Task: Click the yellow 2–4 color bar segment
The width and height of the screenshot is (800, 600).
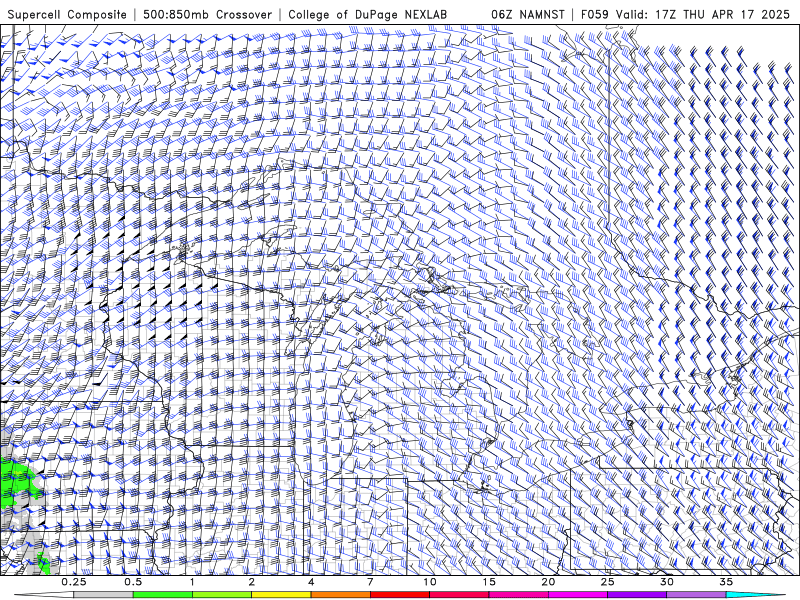Action: click(x=281, y=595)
